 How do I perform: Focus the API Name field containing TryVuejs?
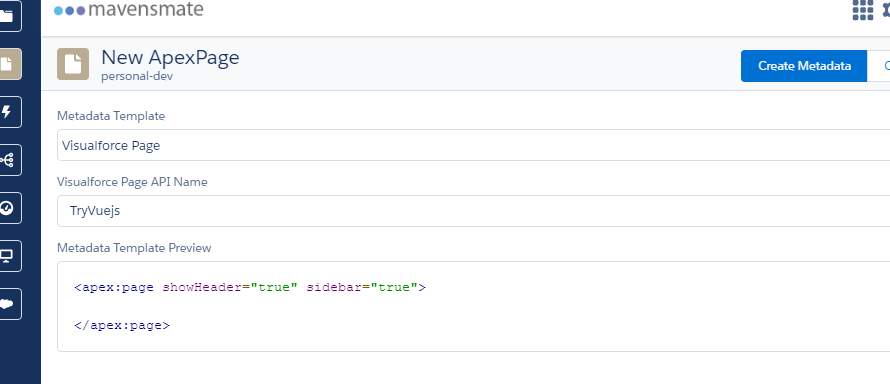473,211
